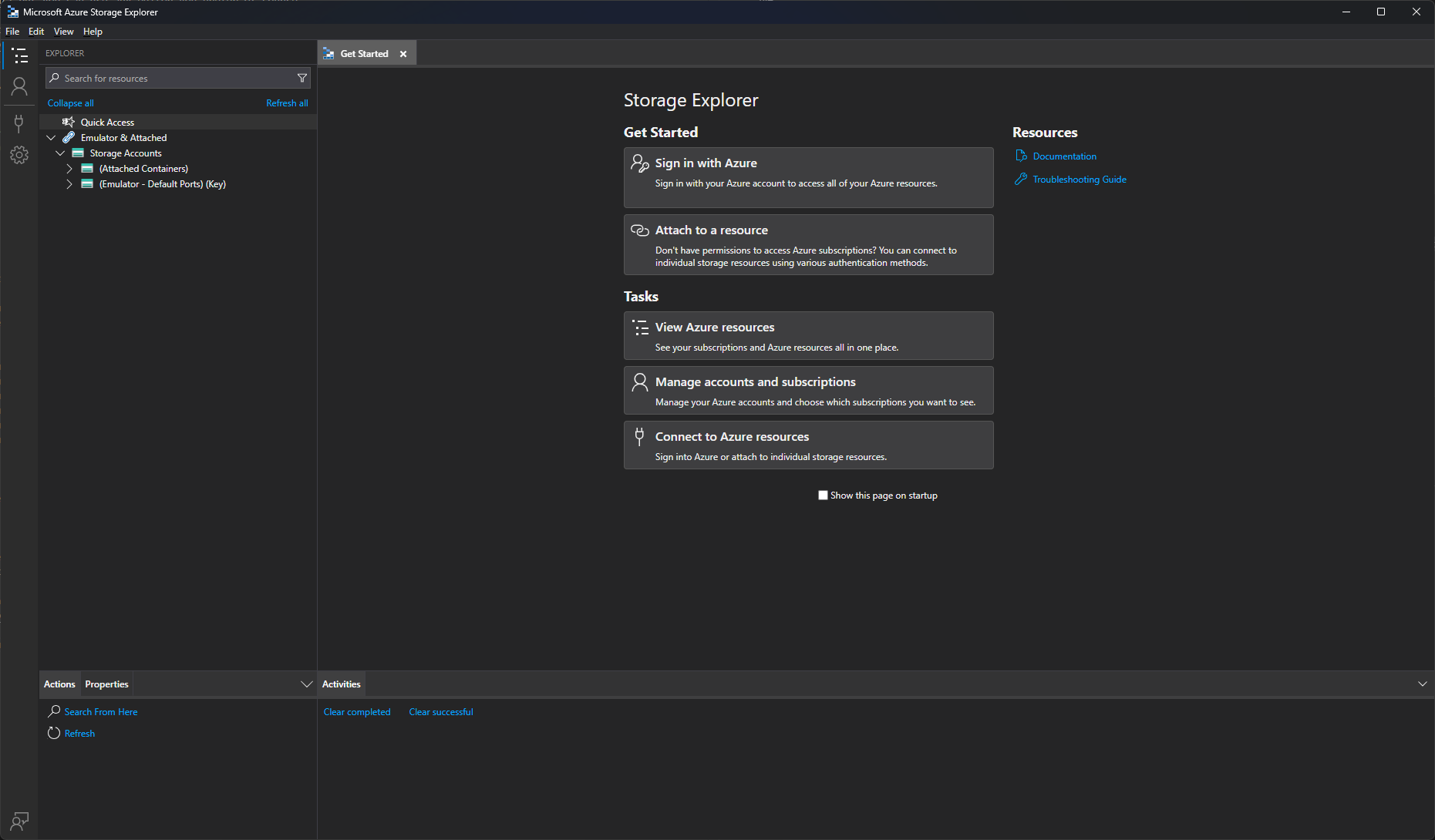Open the Connect plug icon in sidebar
1435x840 pixels.
coord(19,123)
